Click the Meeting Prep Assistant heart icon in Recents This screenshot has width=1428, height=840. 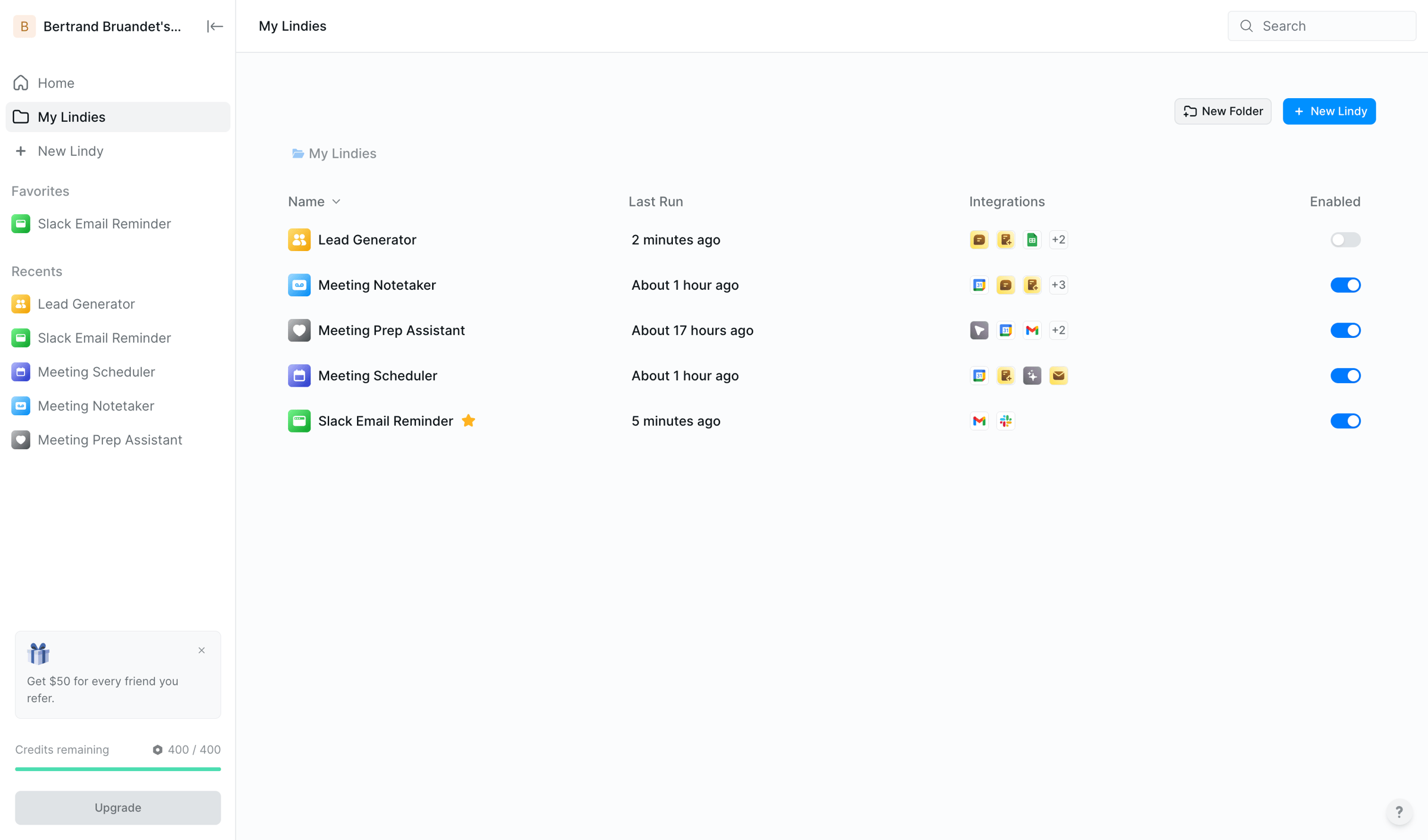point(21,440)
